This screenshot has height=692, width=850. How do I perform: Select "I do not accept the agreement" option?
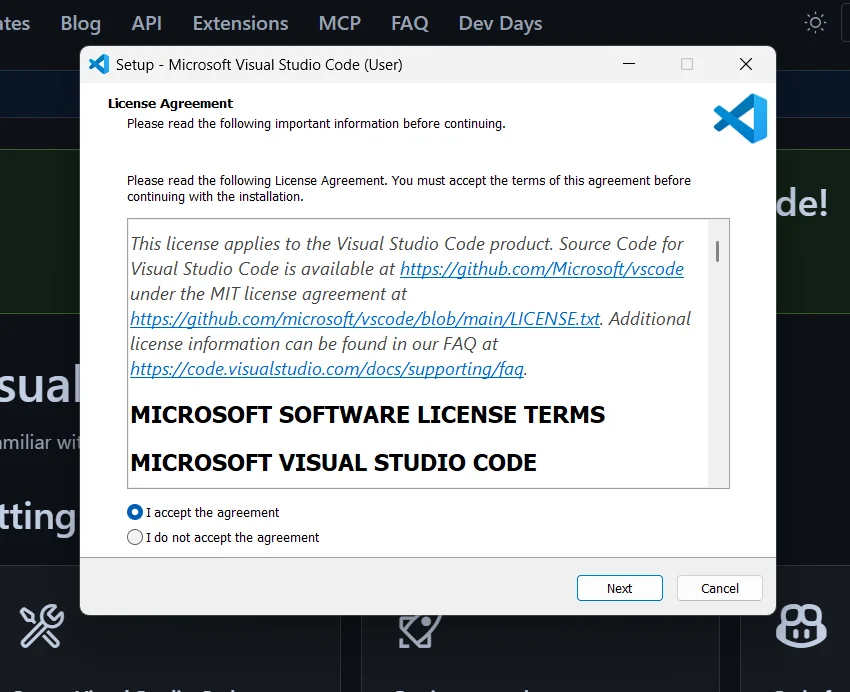(134, 537)
